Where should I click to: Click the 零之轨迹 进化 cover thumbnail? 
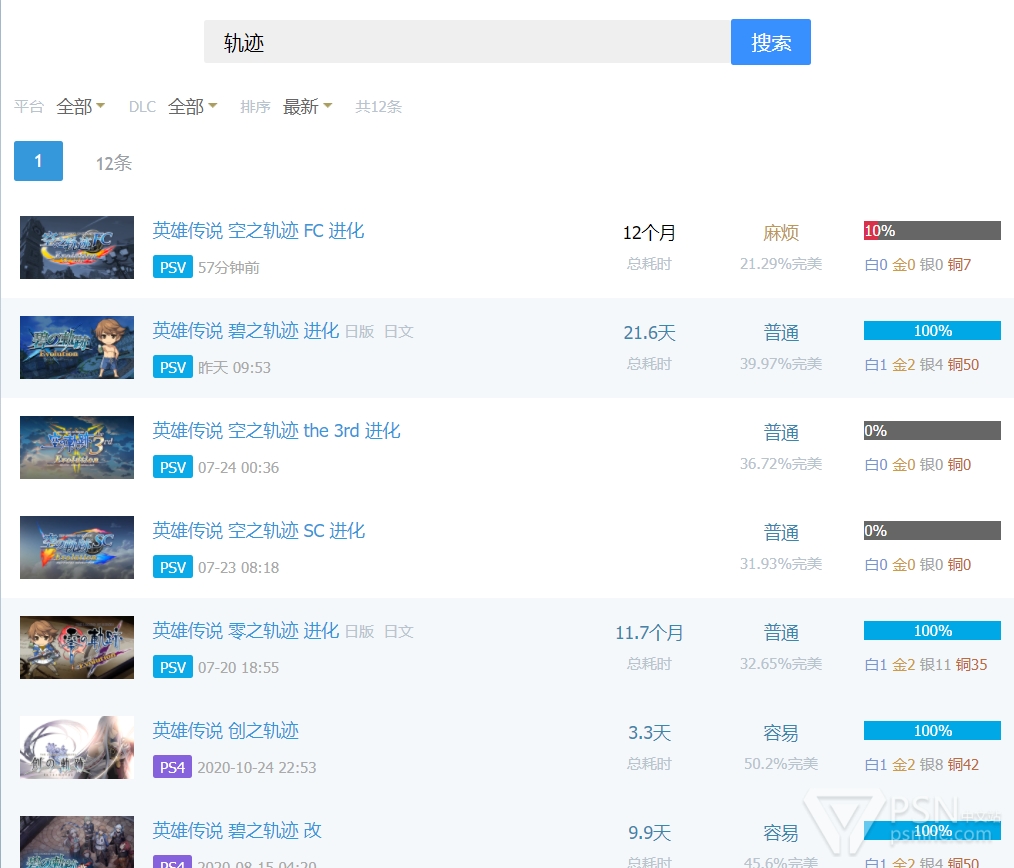click(77, 647)
